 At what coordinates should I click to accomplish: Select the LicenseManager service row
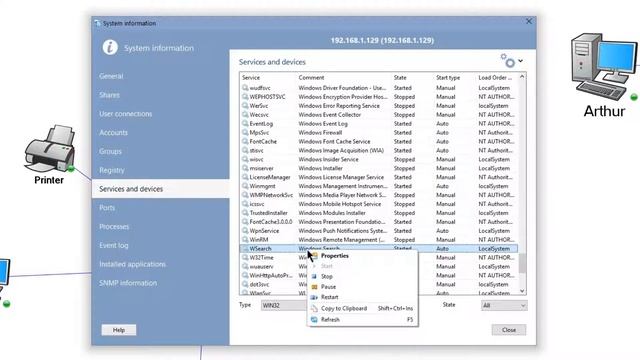pyautogui.click(x=379, y=177)
